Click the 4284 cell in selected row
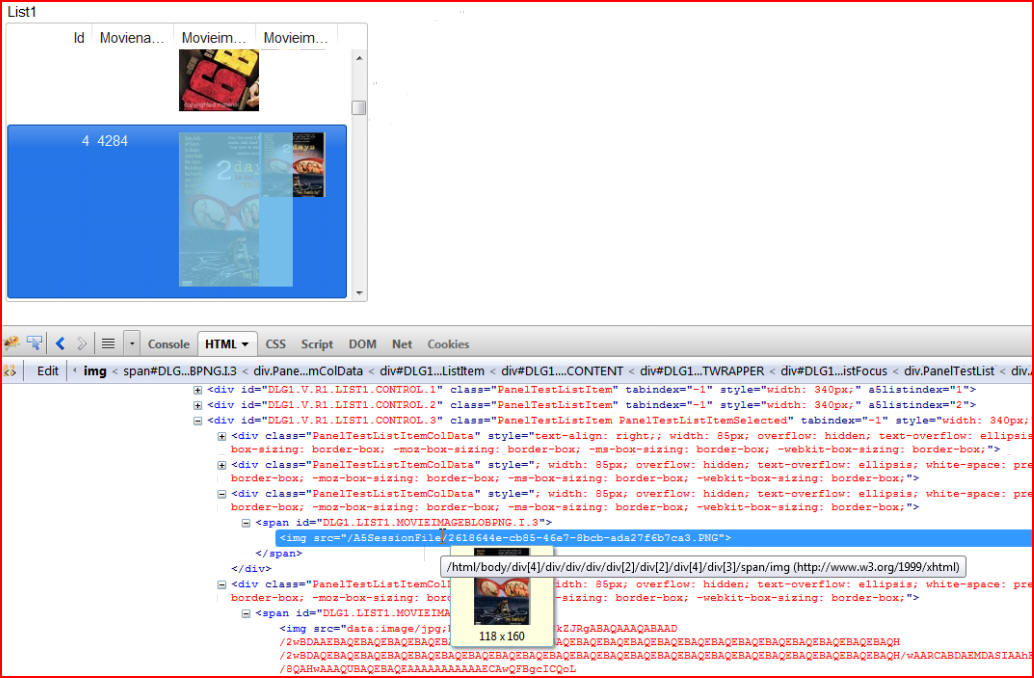 coord(113,140)
